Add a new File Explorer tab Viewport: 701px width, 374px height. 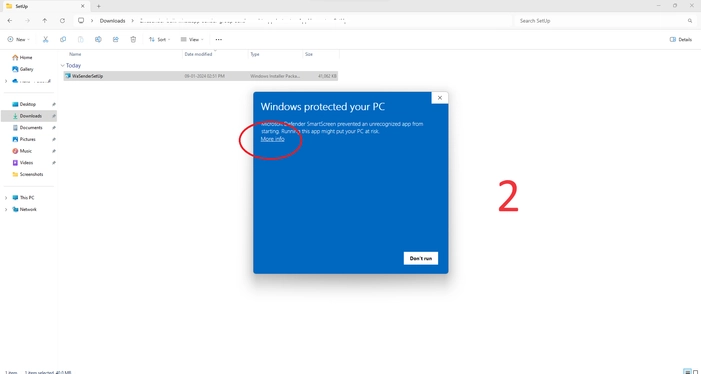pyautogui.click(x=98, y=6)
